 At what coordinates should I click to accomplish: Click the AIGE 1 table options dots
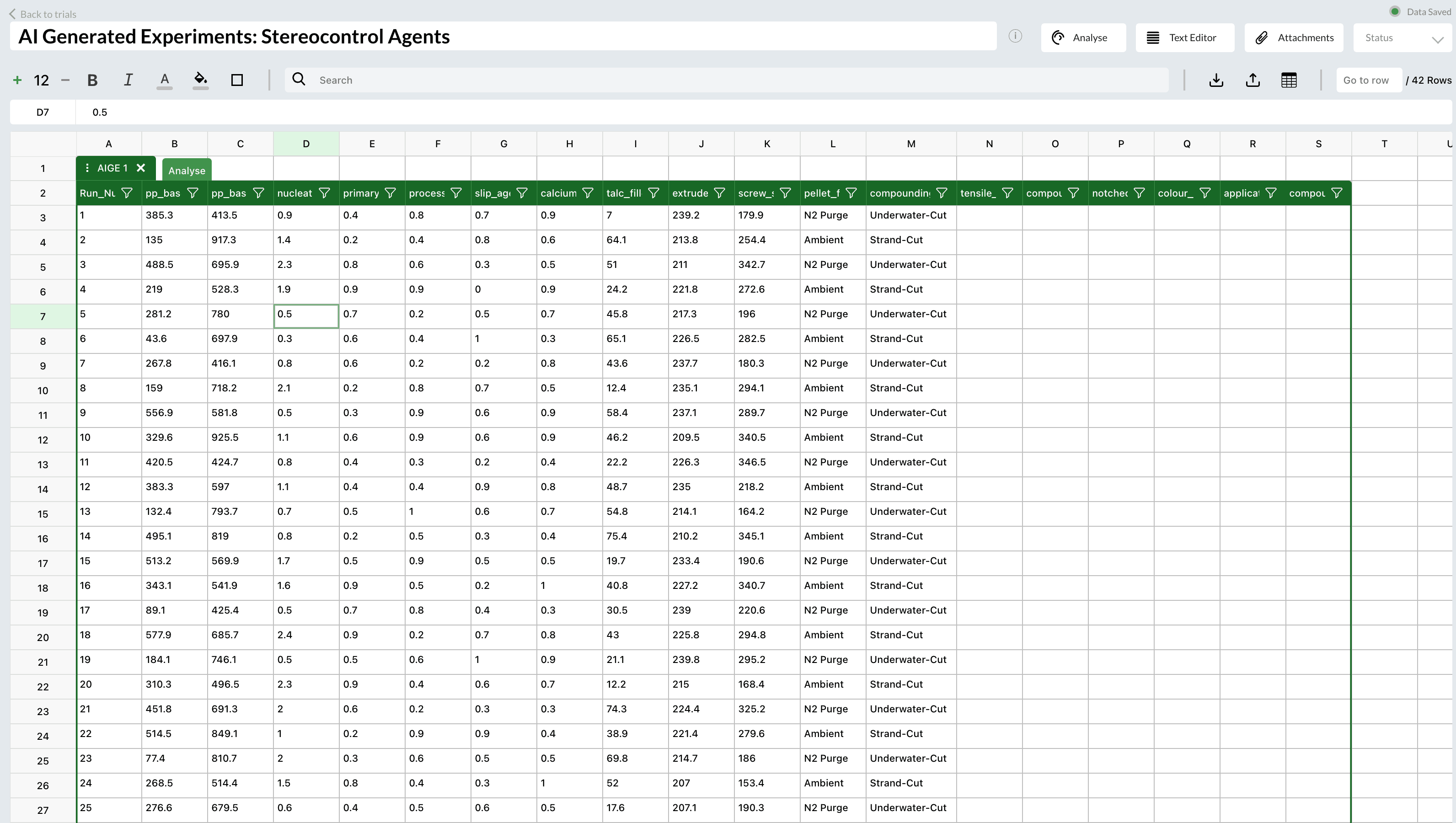87,168
